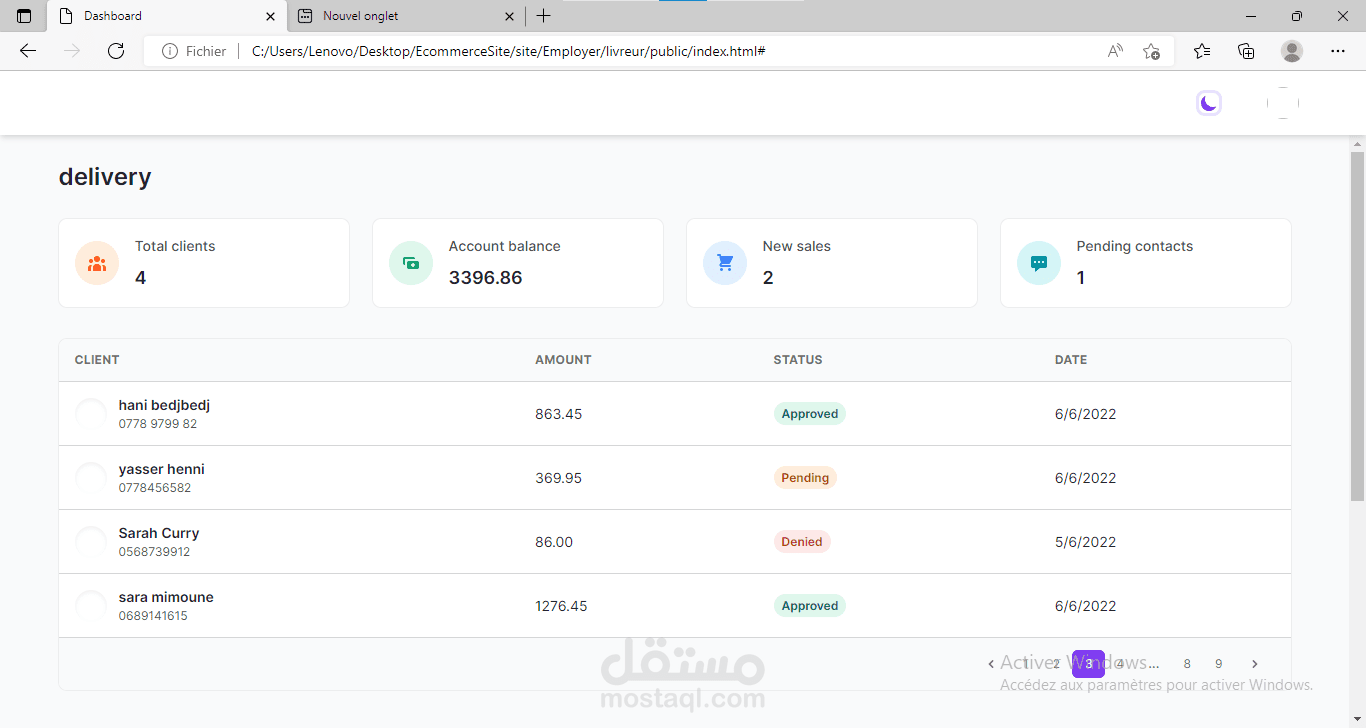Go to the previous pagination page arrow

(991, 664)
